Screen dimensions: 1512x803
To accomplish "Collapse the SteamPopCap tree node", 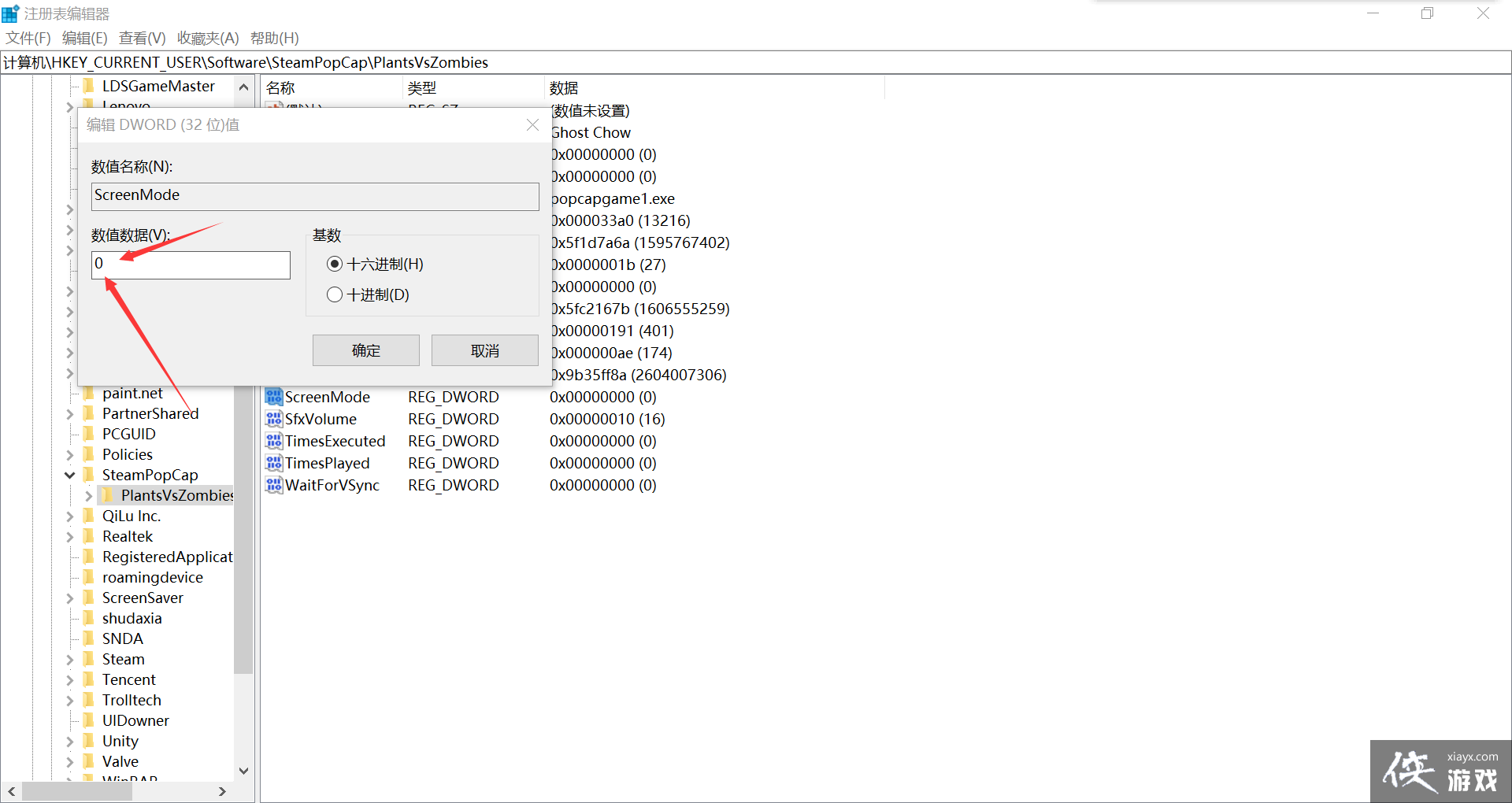I will click(x=69, y=475).
